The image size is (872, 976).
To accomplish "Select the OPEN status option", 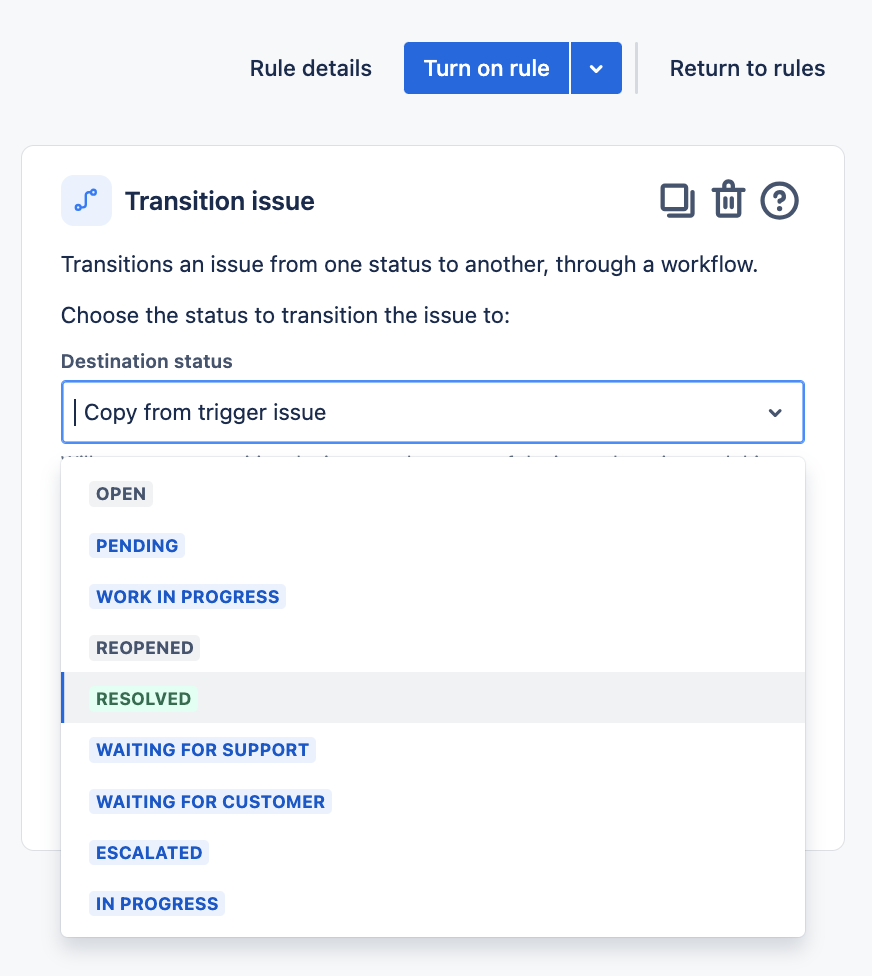I will coord(120,493).
